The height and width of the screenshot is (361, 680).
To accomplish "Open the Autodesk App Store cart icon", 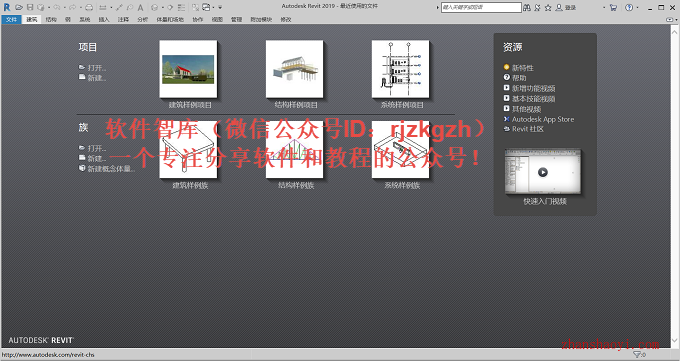I will [x=613, y=7].
